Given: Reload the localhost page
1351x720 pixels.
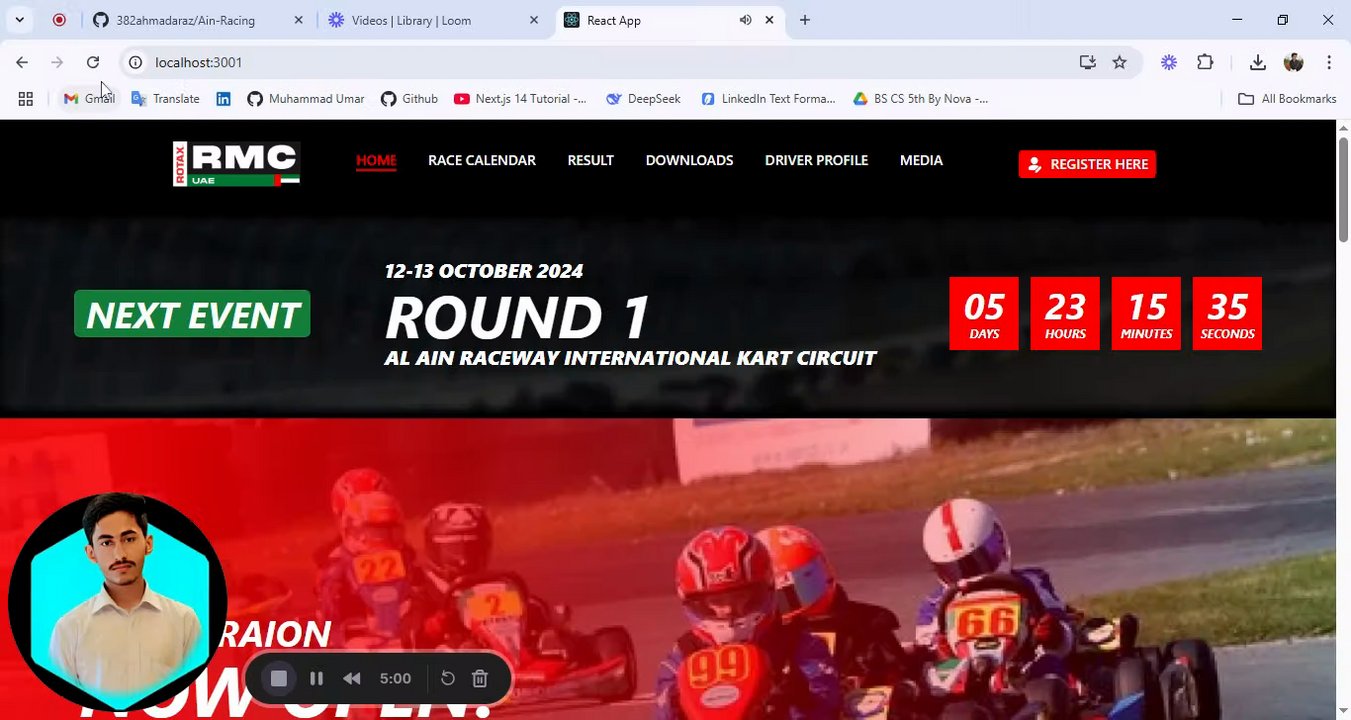Looking at the screenshot, I should [93, 62].
